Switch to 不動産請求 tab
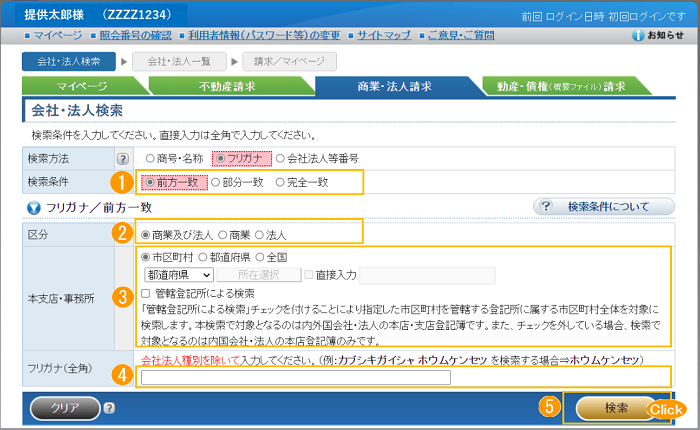Screen dimensions: 700x430 point(227,86)
